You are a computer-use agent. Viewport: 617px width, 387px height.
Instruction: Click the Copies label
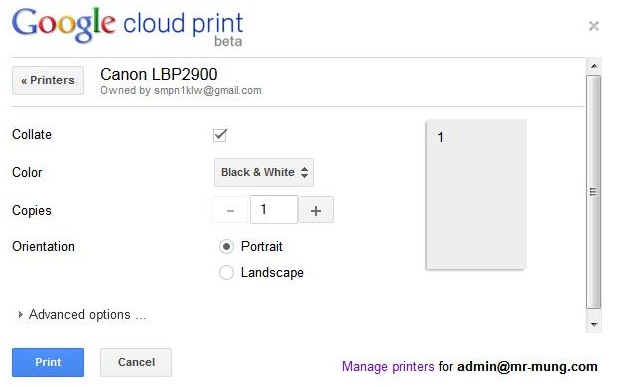[x=32, y=211]
